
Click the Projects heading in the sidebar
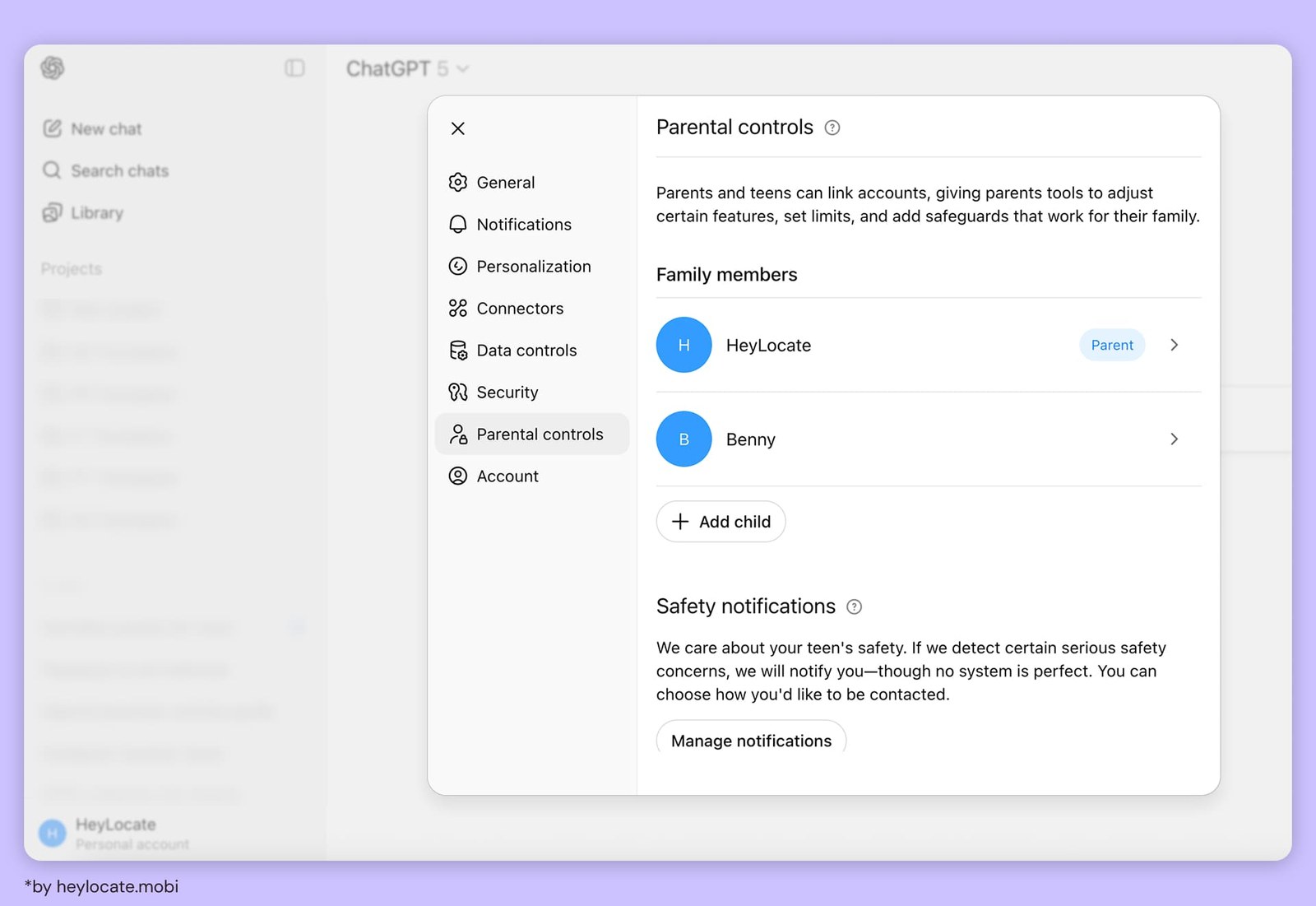coord(72,269)
